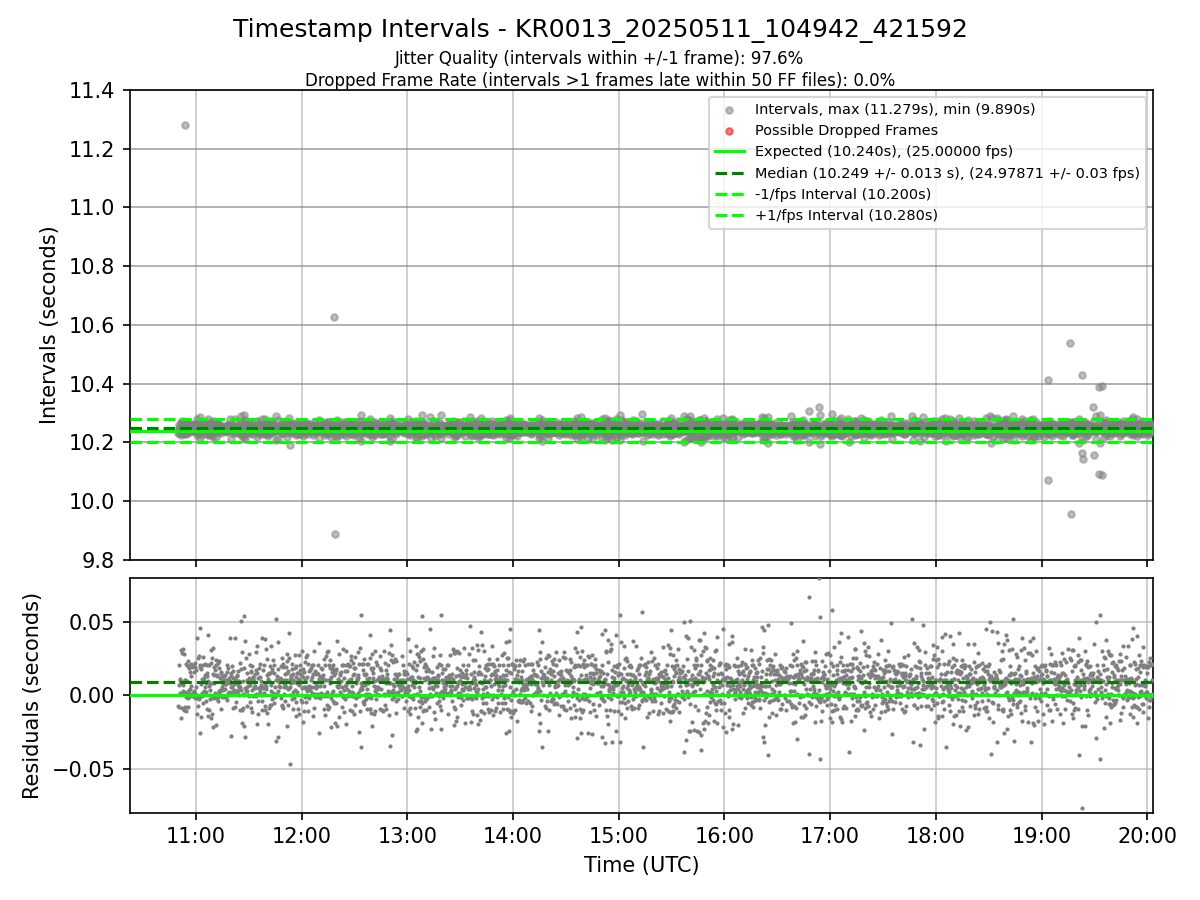Click the 15:00 x-axis tick label

point(618,835)
